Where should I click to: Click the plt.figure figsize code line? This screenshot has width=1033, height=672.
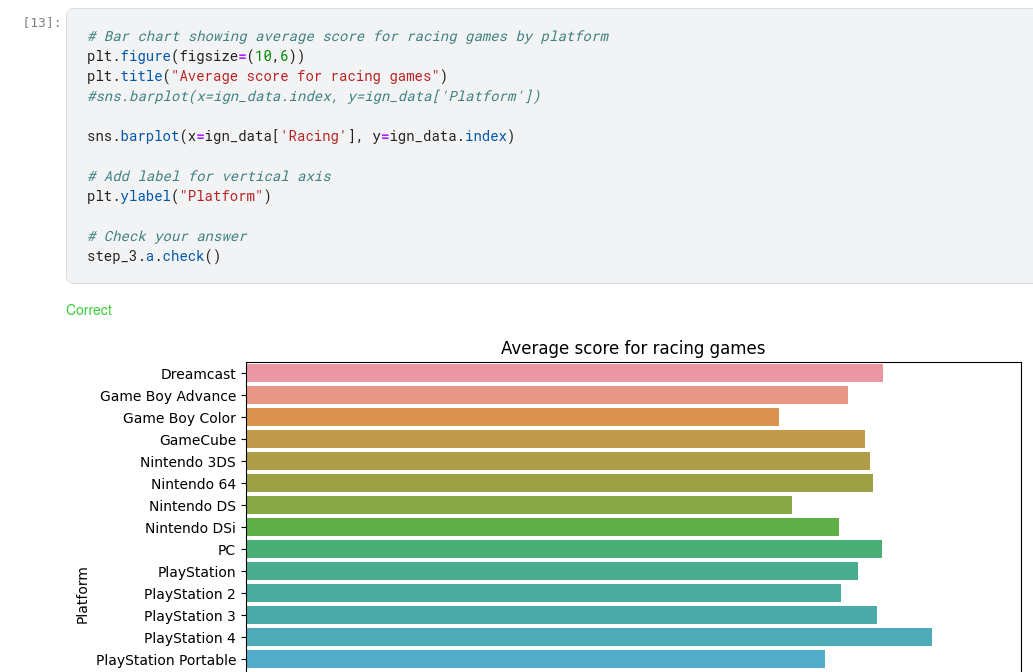(x=195, y=56)
